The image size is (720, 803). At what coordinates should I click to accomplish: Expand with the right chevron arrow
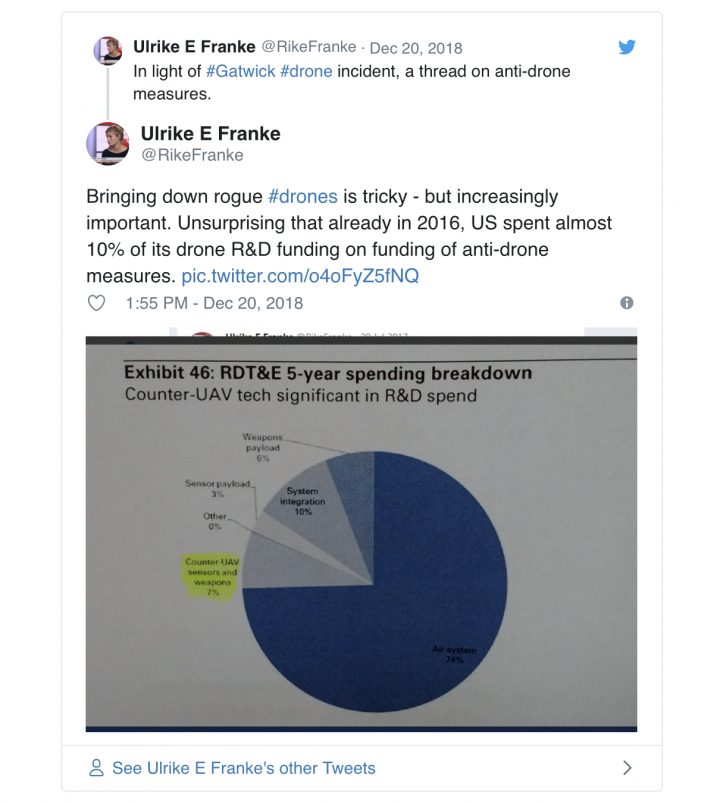pyautogui.click(x=627, y=768)
